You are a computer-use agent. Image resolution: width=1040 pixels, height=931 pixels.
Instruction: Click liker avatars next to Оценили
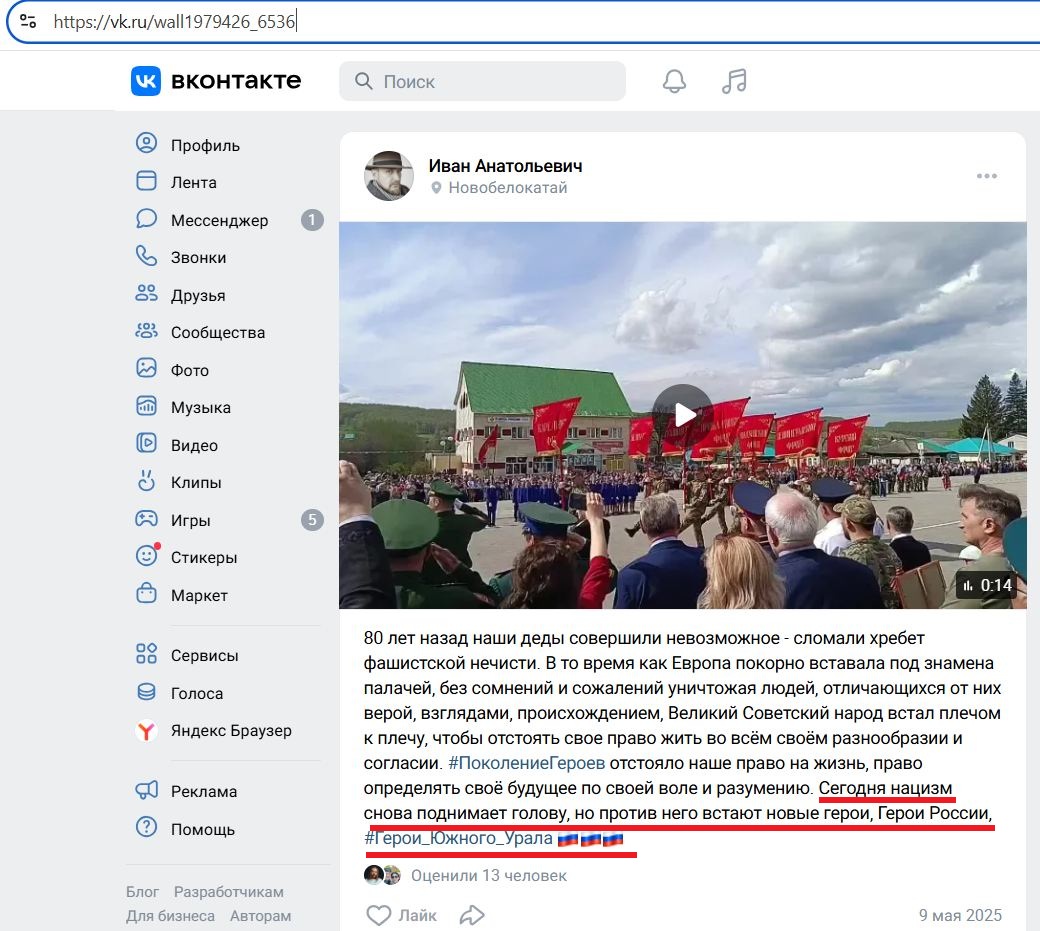[383, 875]
